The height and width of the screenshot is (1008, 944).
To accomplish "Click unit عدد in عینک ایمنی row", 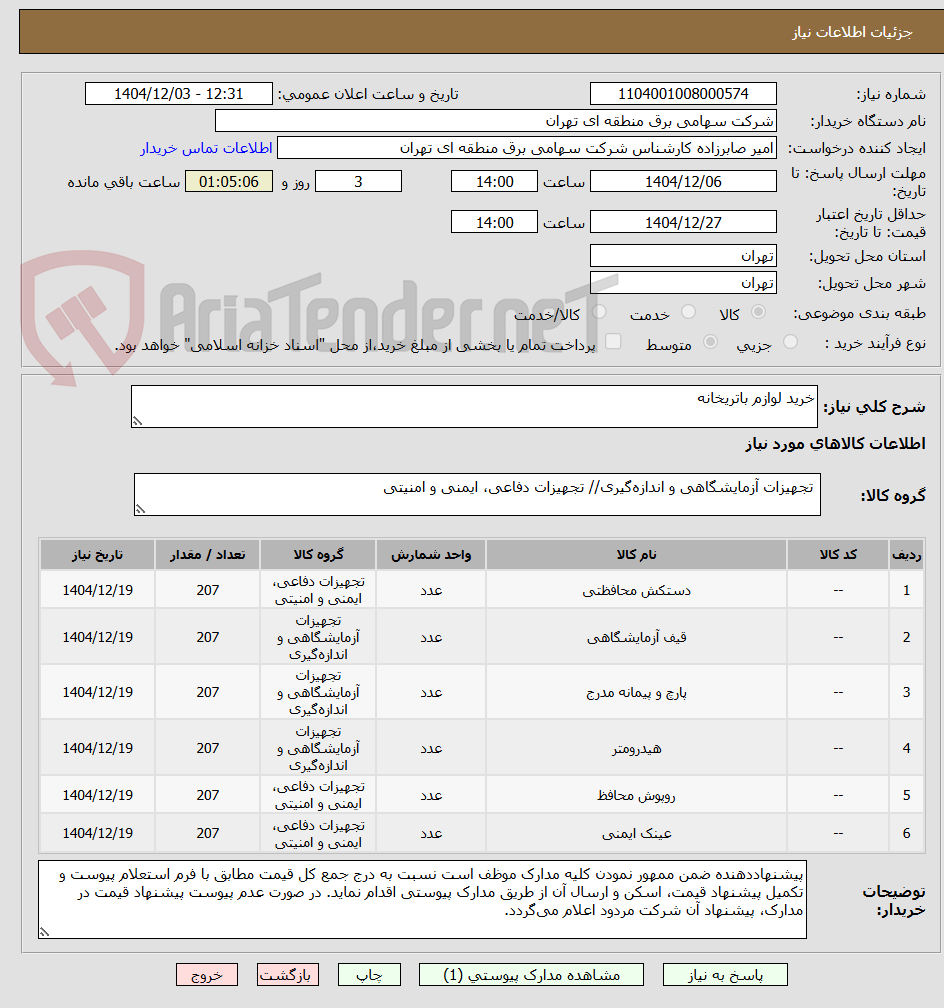I will (431, 833).
